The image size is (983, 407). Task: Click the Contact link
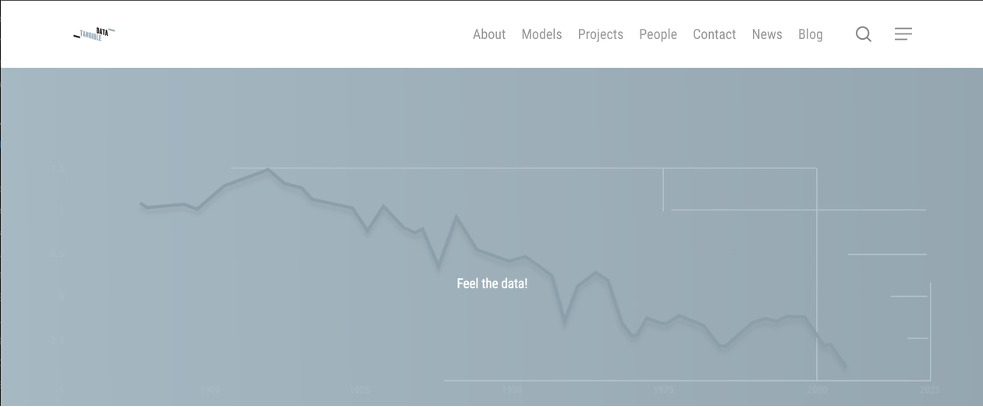tap(714, 34)
